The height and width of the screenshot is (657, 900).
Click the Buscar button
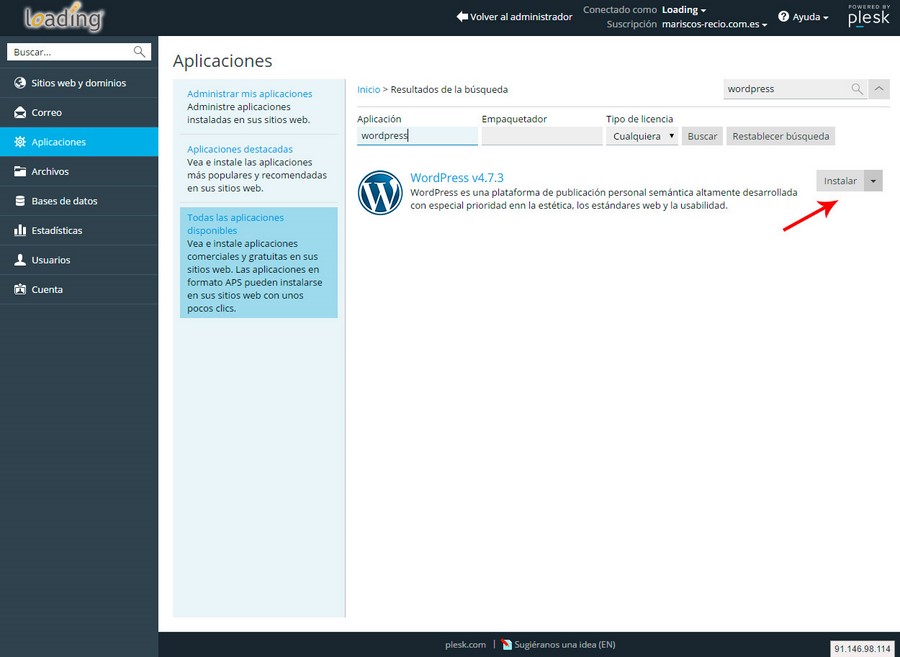pyautogui.click(x=702, y=136)
